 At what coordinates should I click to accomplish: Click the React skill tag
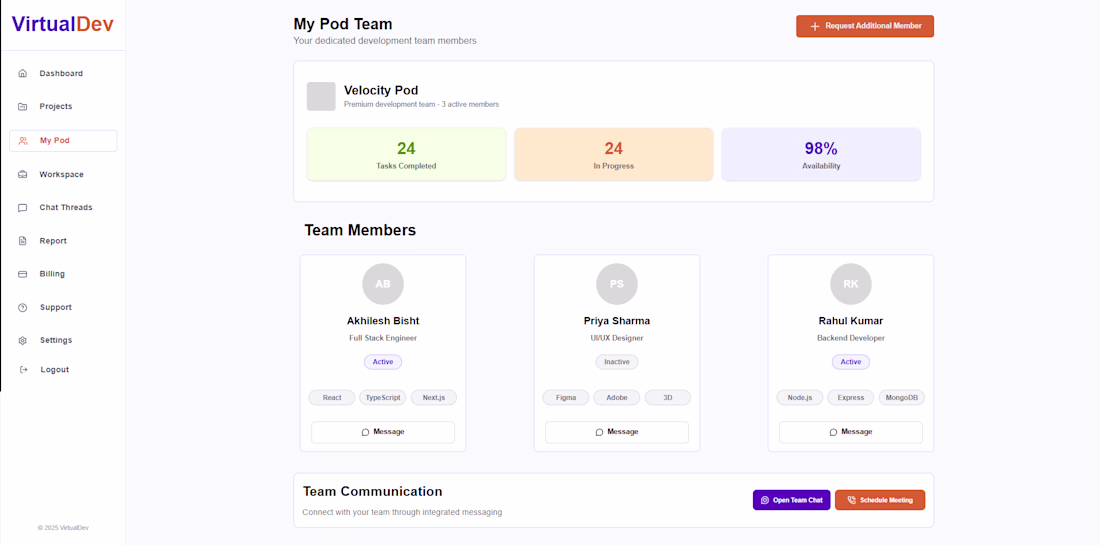pos(332,398)
